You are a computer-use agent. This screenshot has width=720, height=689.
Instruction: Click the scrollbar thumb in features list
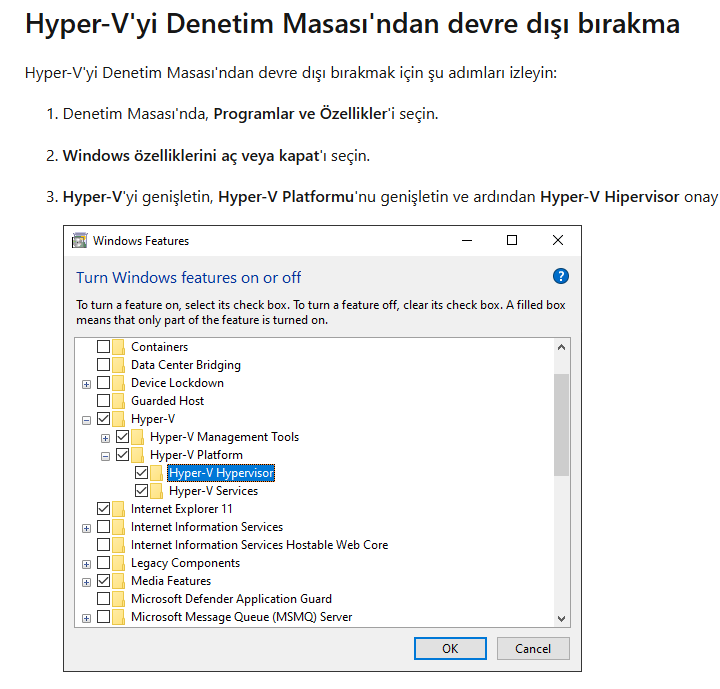point(561,425)
